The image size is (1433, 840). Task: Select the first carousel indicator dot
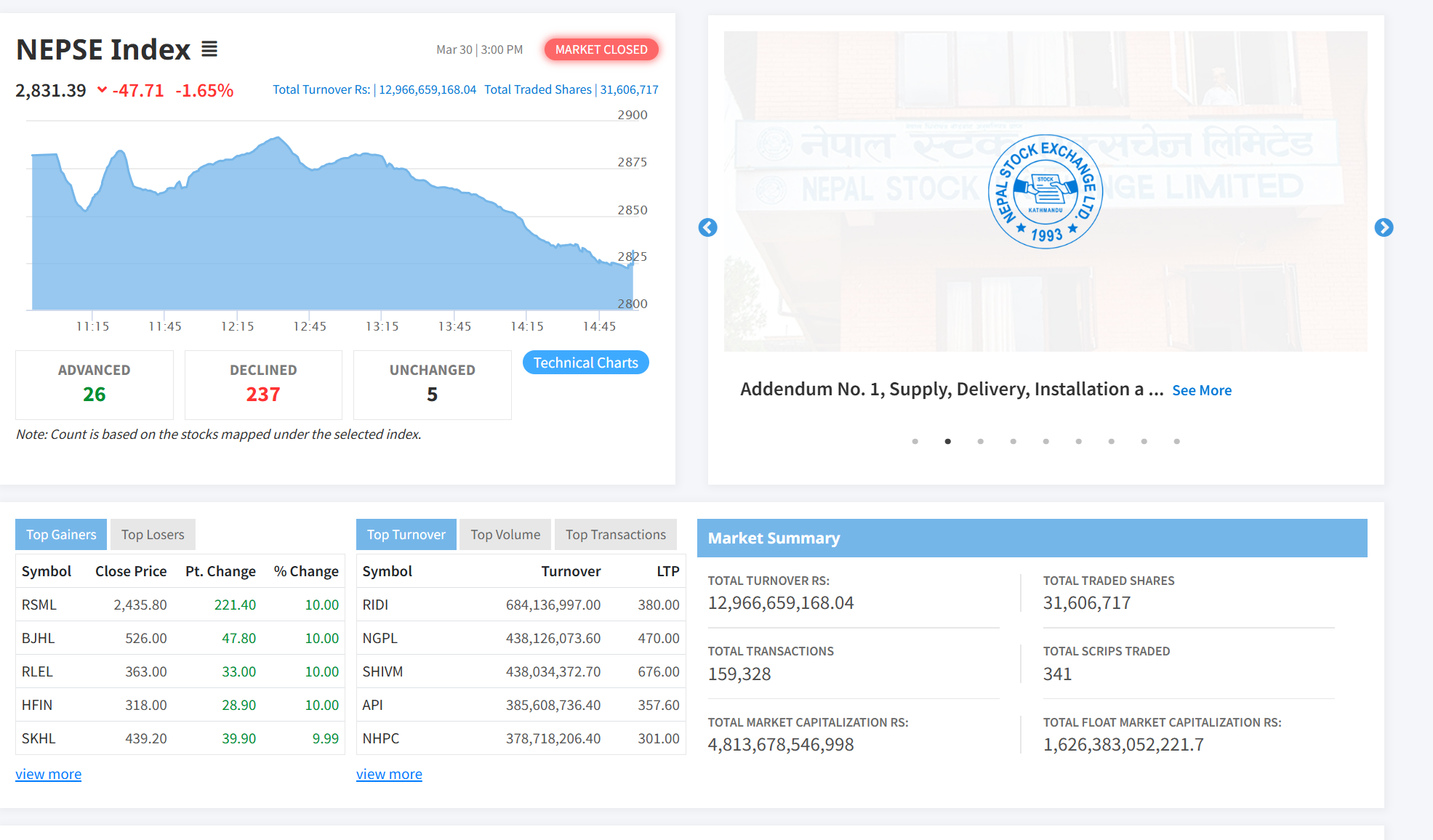pyautogui.click(x=915, y=441)
